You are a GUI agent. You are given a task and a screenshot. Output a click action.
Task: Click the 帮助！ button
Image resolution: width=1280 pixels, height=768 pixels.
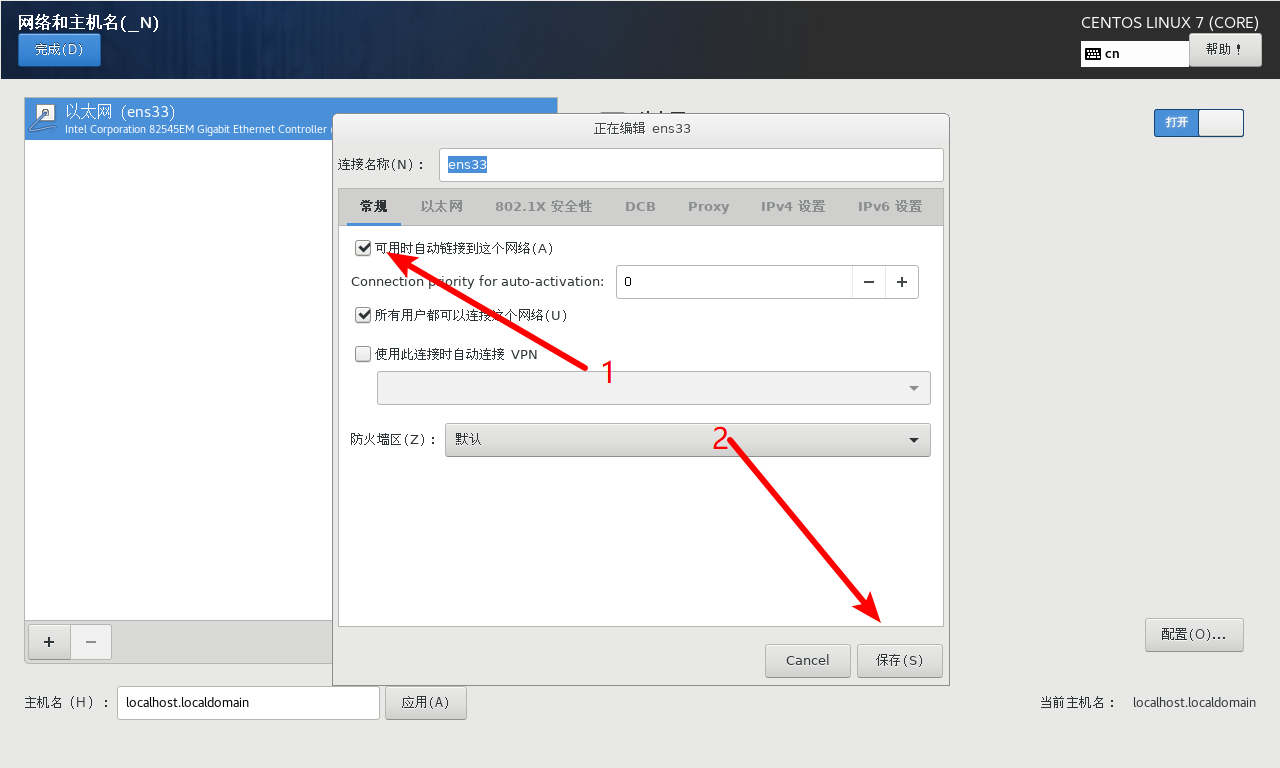(1225, 50)
